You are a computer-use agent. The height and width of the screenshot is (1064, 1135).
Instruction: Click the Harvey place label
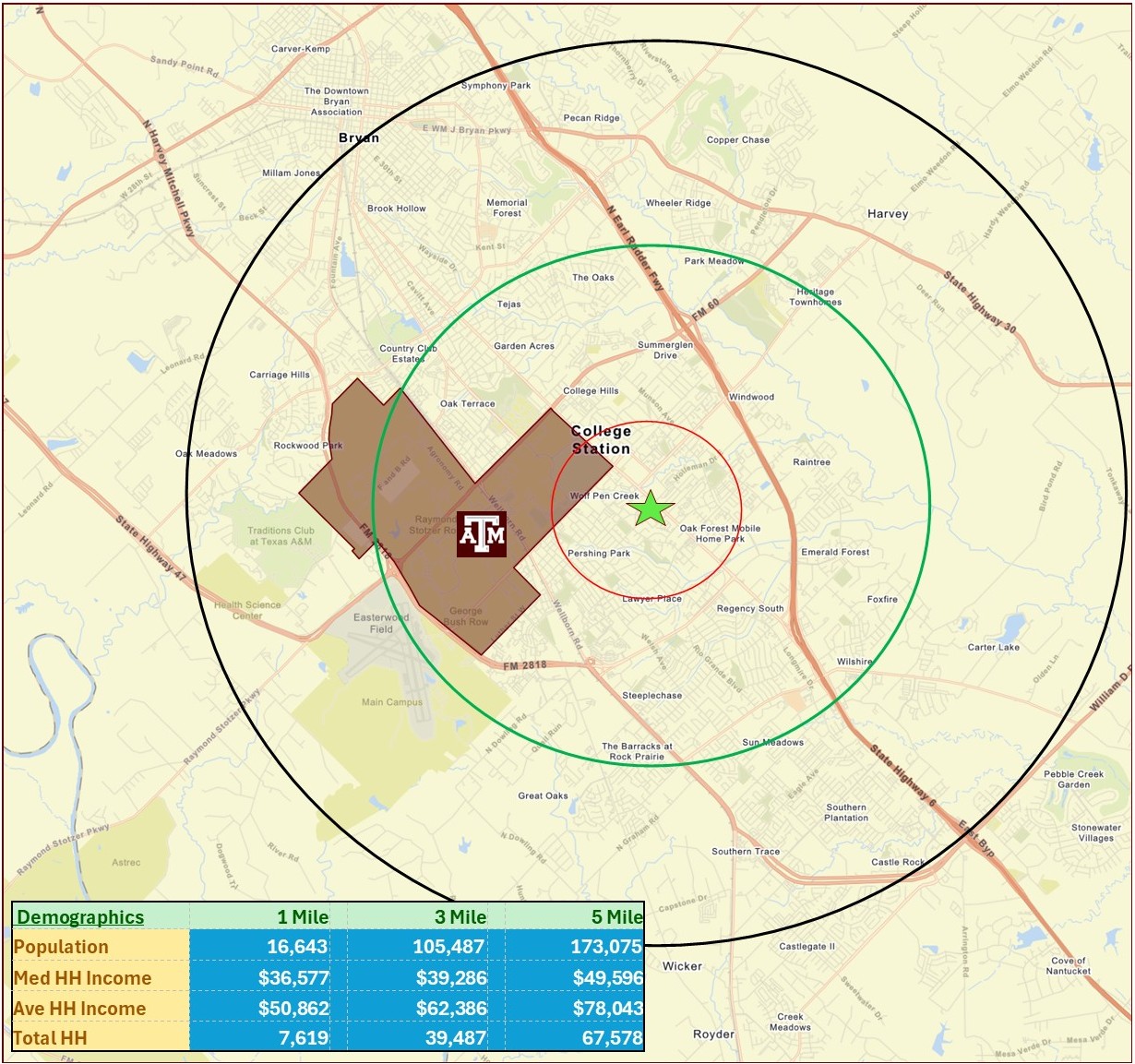pos(888,214)
